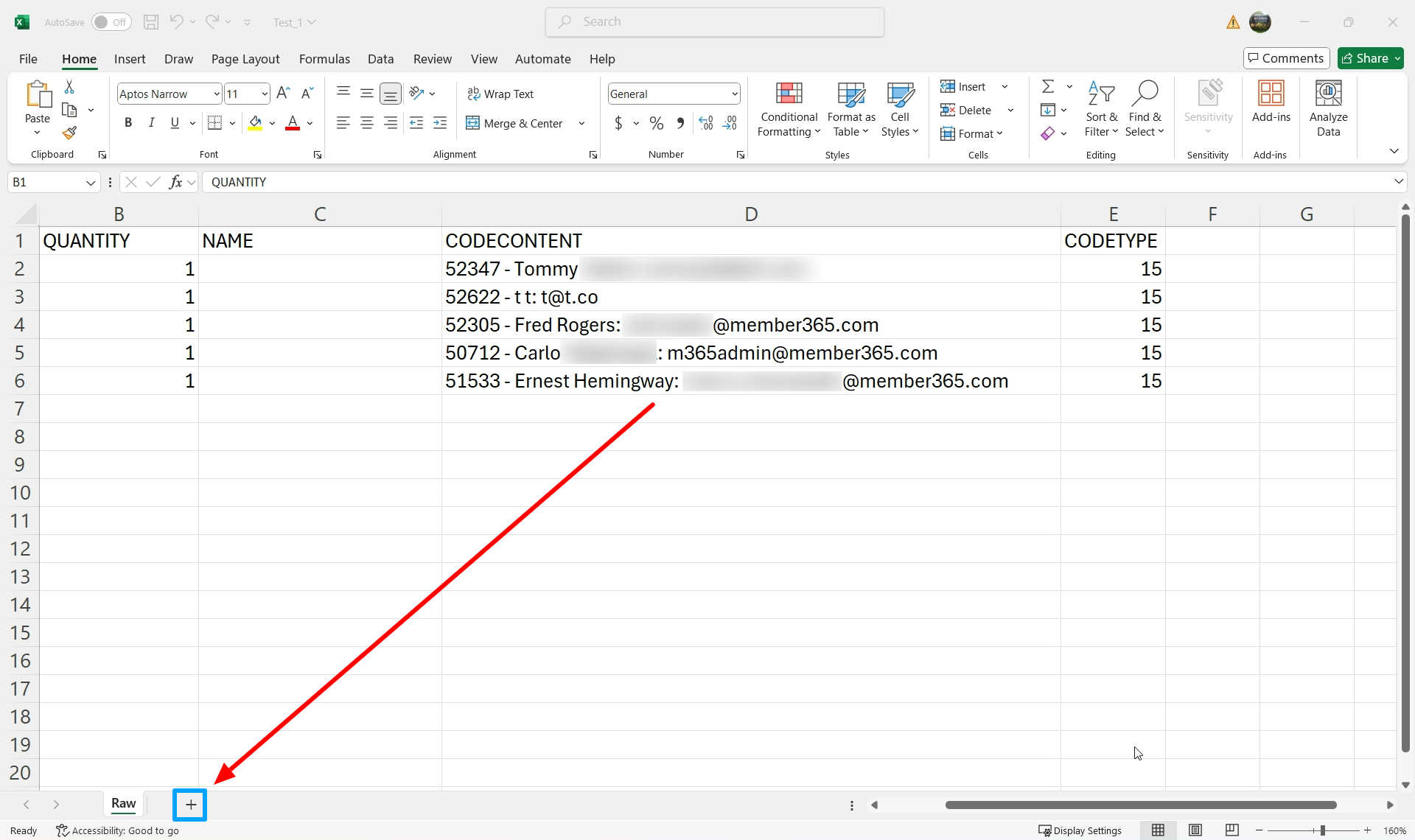Click the Increase Font Size icon
This screenshot has width=1415, height=840.
click(x=283, y=94)
